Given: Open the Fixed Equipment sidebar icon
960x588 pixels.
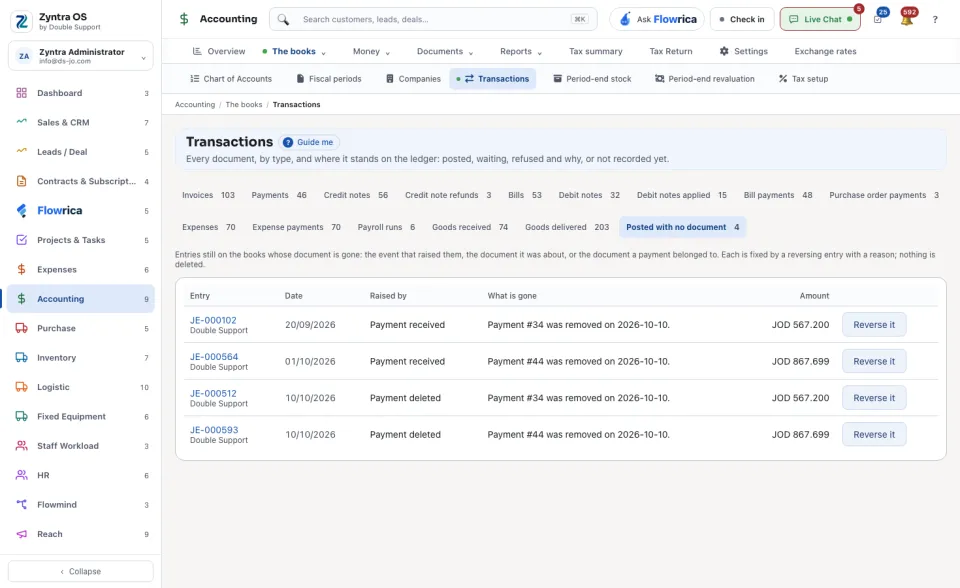Looking at the screenshot, I should (21, 416).
